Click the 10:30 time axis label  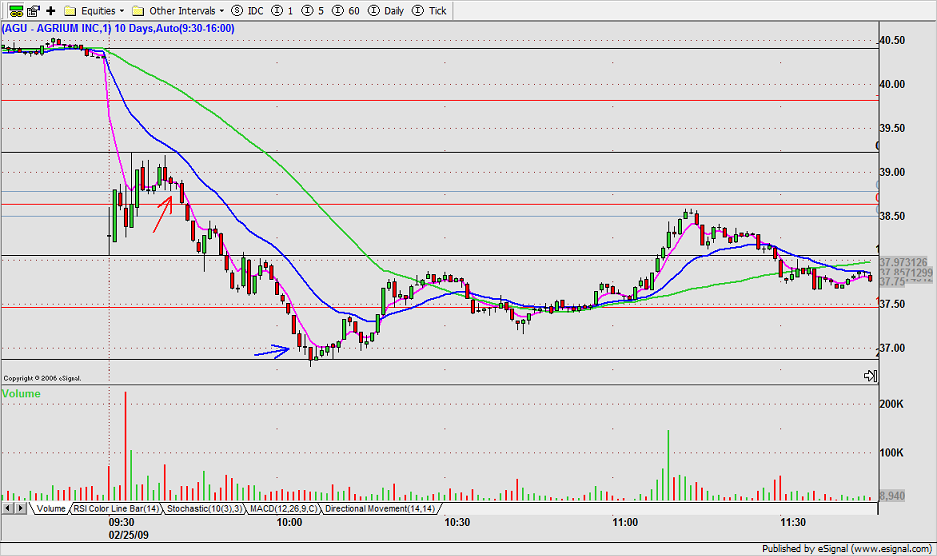point(457,523)
